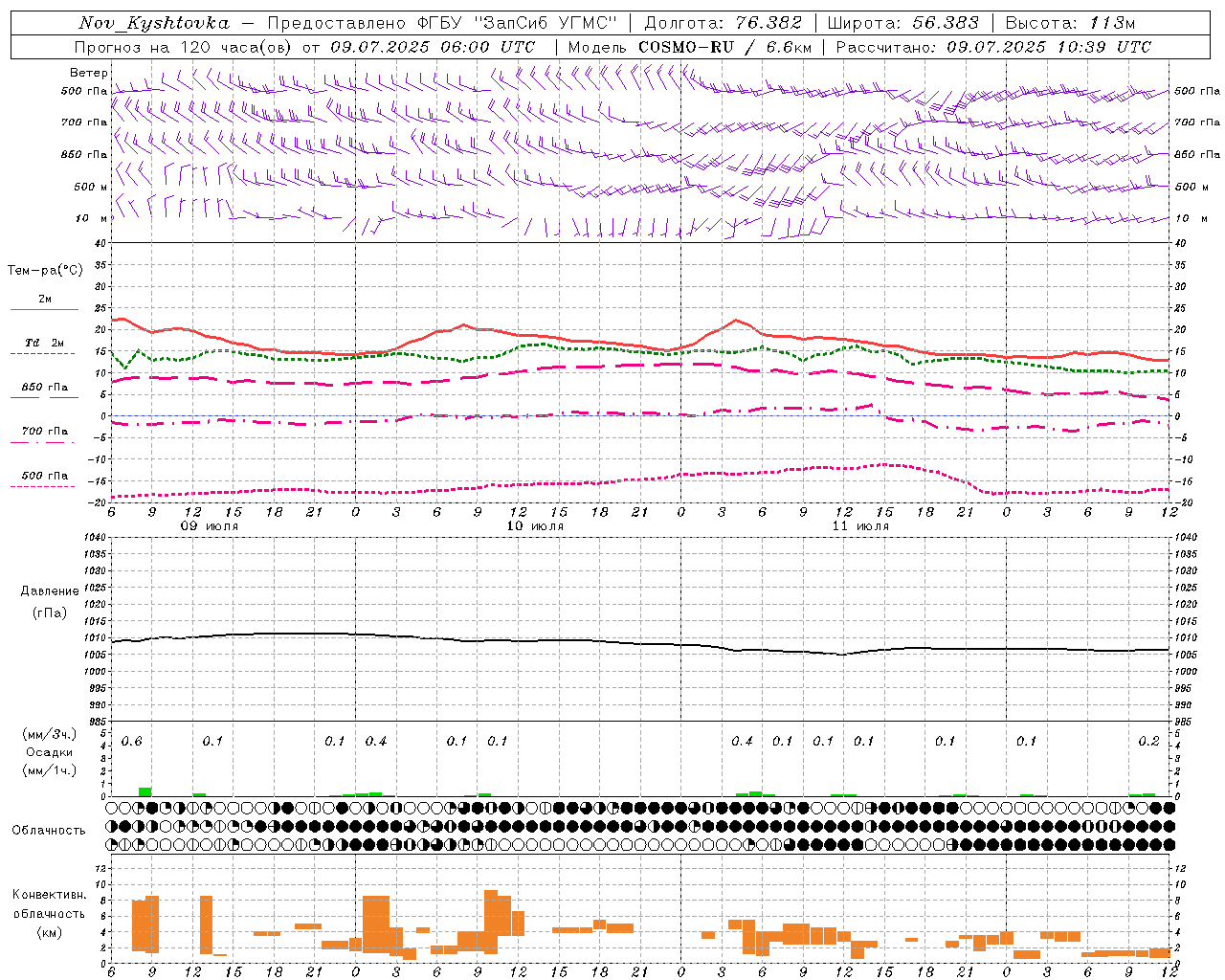Click the Модель COSMO-RU / 6.6км label
The height and width of the screenshot is (980, 1225).
[x=690, y=47]
